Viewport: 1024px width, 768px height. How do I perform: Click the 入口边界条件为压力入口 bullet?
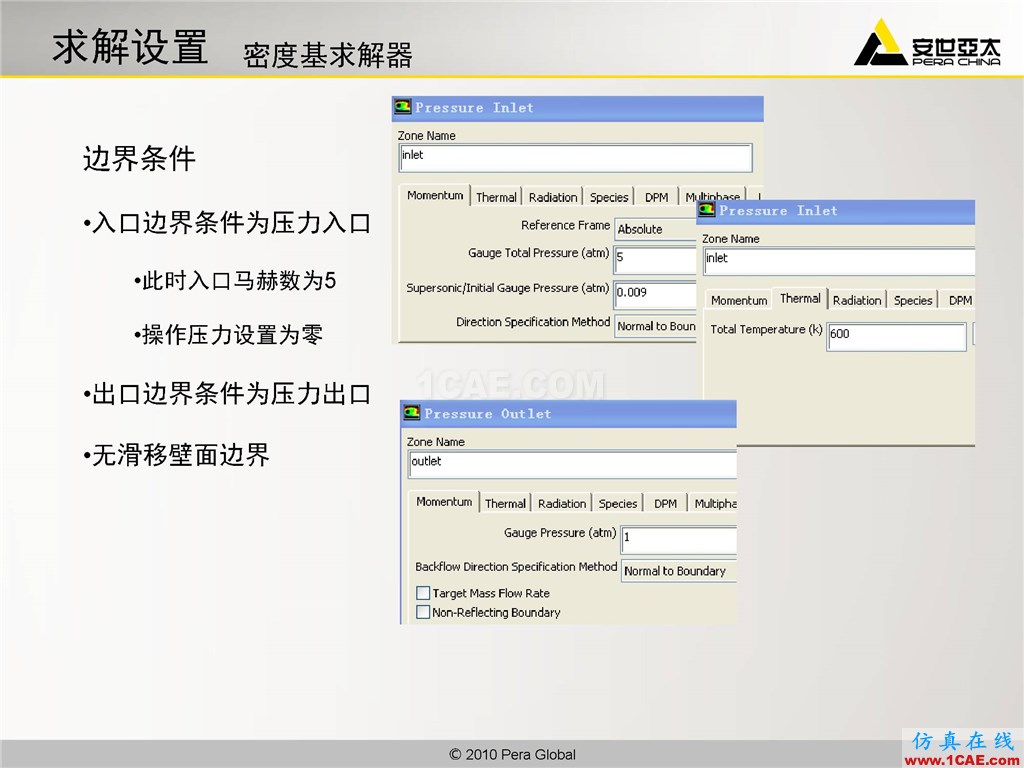[x=227, y=223]
